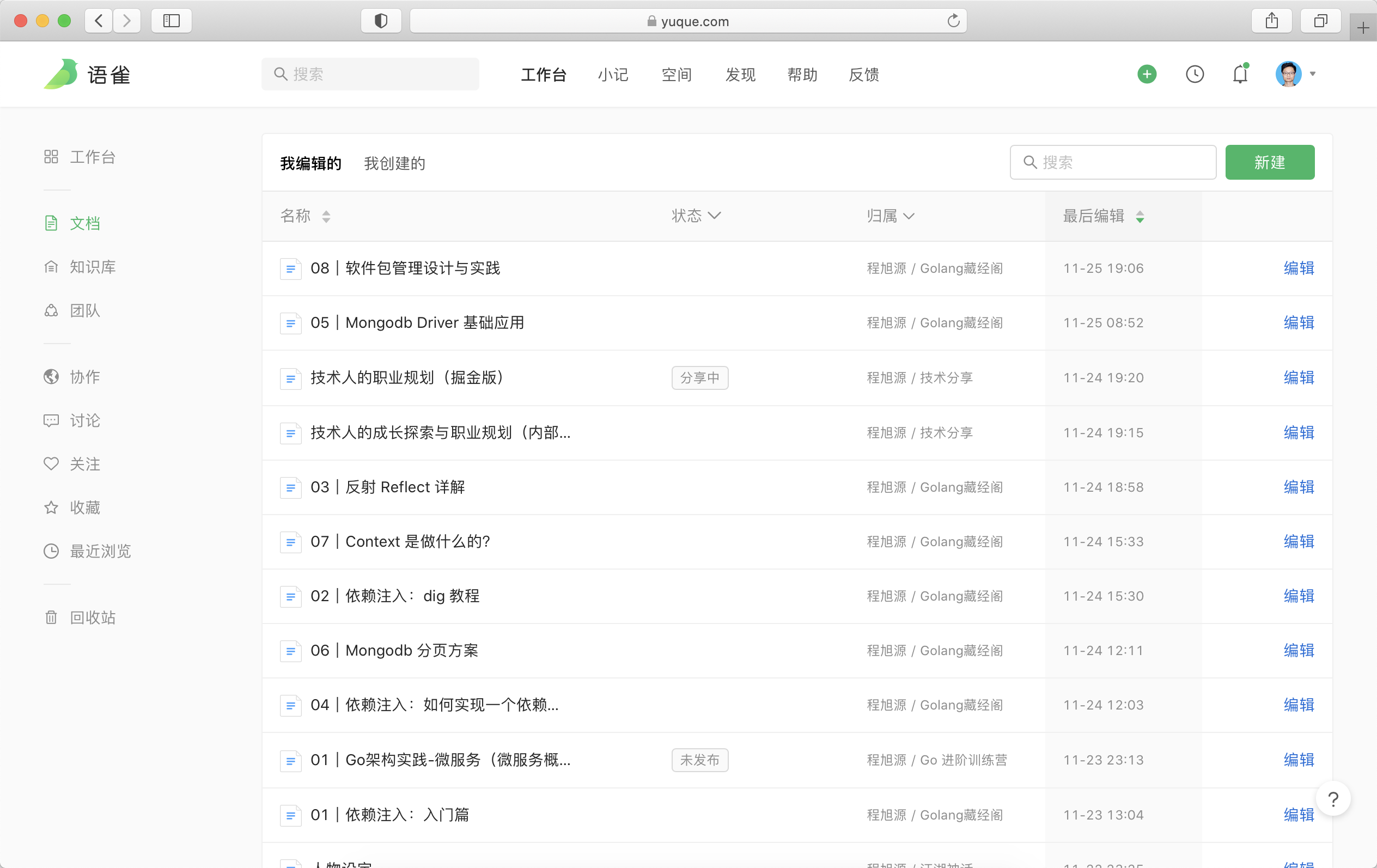This screenshot has height=868, width=1377.
Task: Click the privacy shield icon in toolbar
Action: click(381, 21)
